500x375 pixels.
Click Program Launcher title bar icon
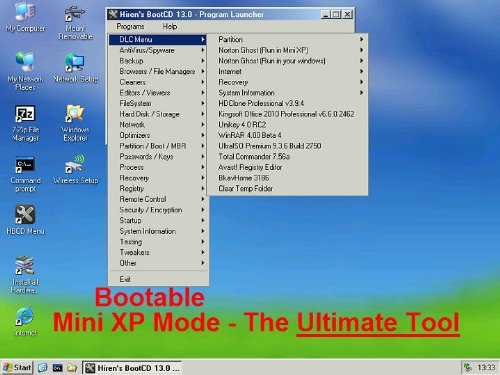coord(113,14)
